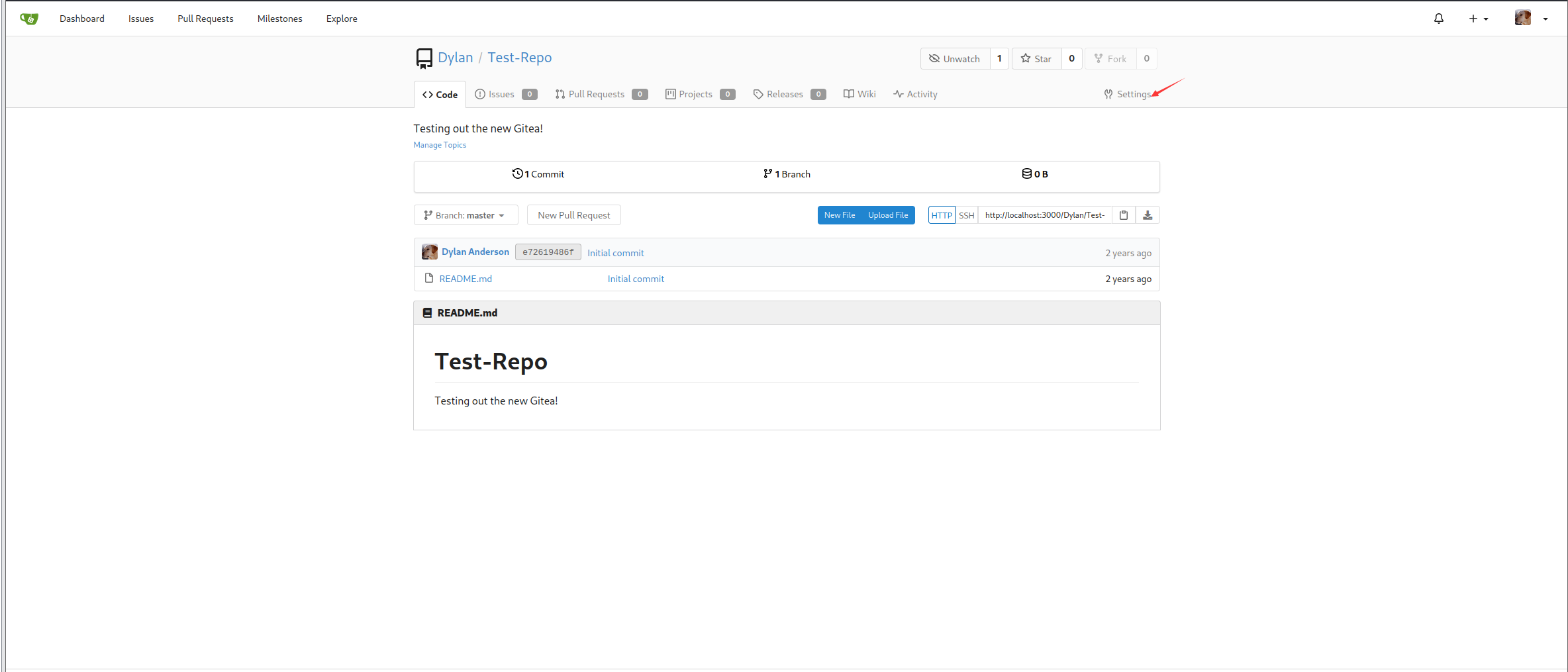Download the repository archive

tap(1148, 215)
